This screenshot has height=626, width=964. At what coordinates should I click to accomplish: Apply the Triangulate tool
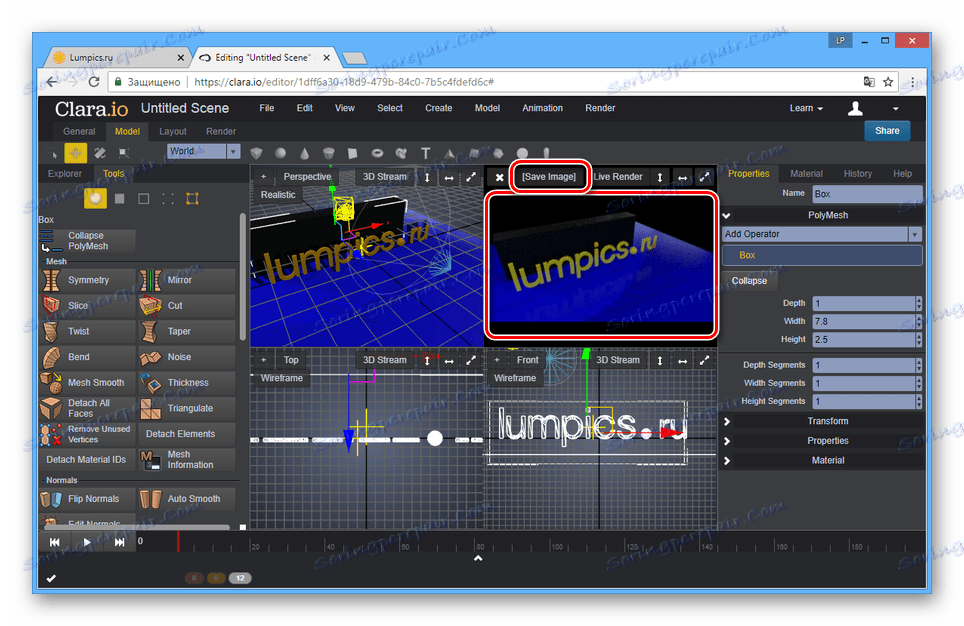pyautogui.click(x=187, y=408)
